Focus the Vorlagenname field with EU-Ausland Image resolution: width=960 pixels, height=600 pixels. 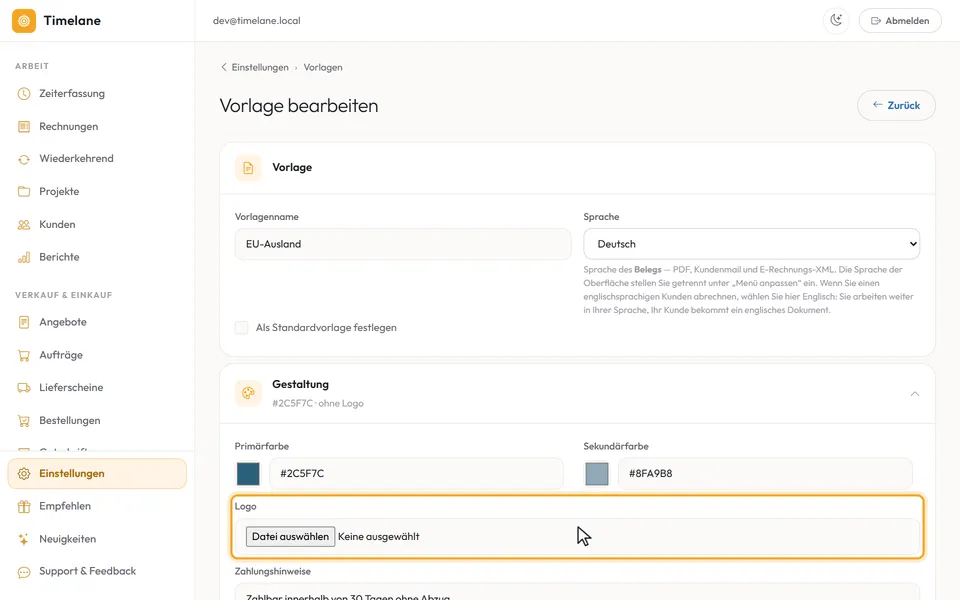[403, 244]
